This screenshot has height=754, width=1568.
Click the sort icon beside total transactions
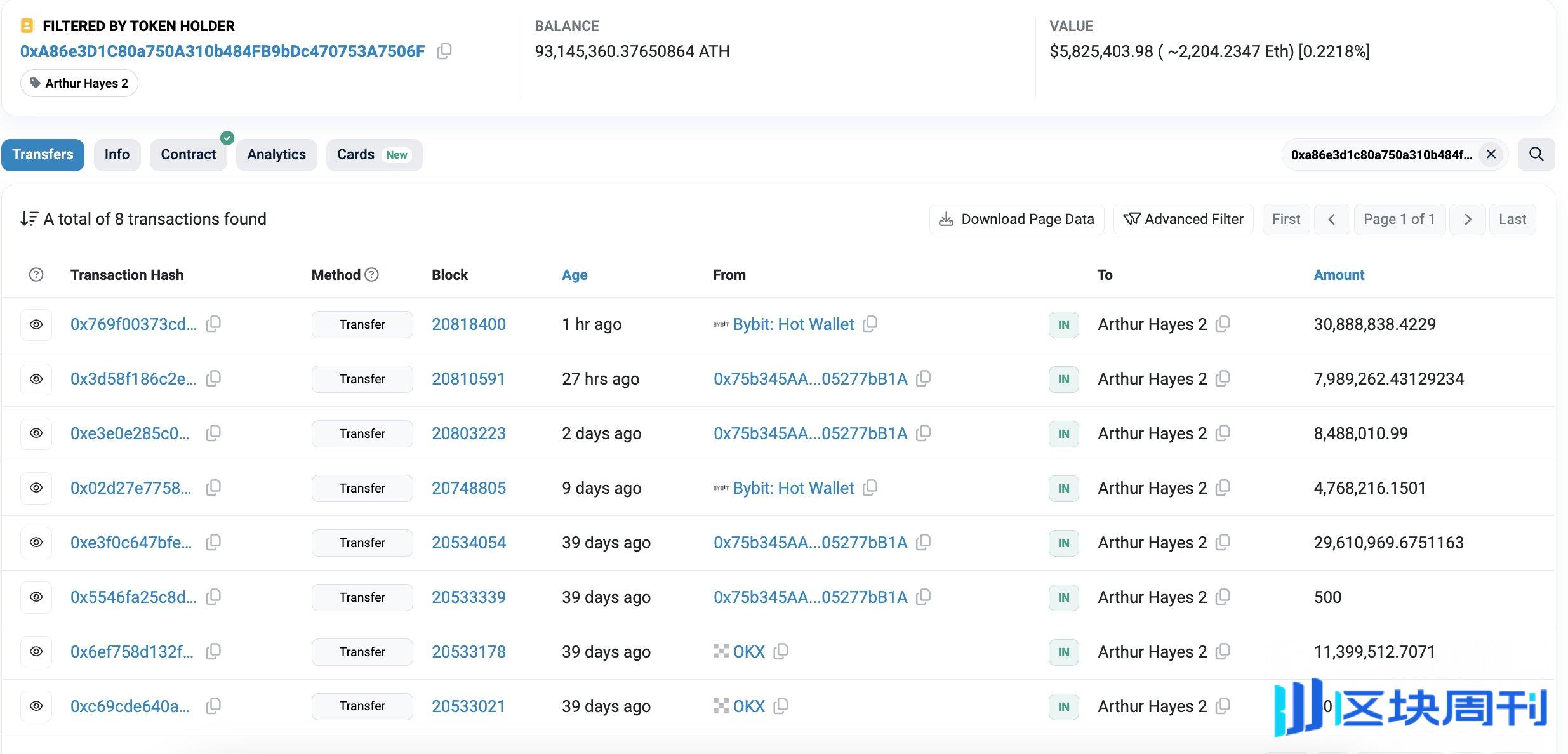click(29, 219)
